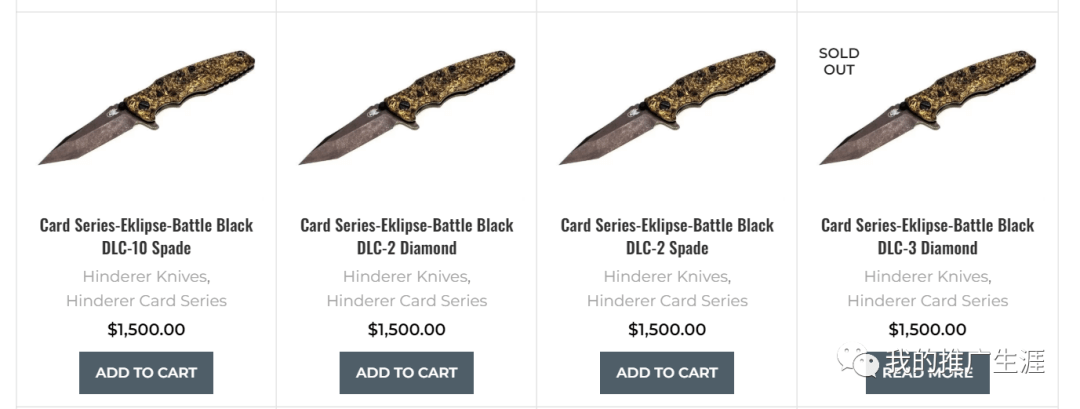The width and height of the screenshot is (1080, 409).
Task: Visit Hinderer Knives category under DLC-2 Diamond
Action: (405, 277)
